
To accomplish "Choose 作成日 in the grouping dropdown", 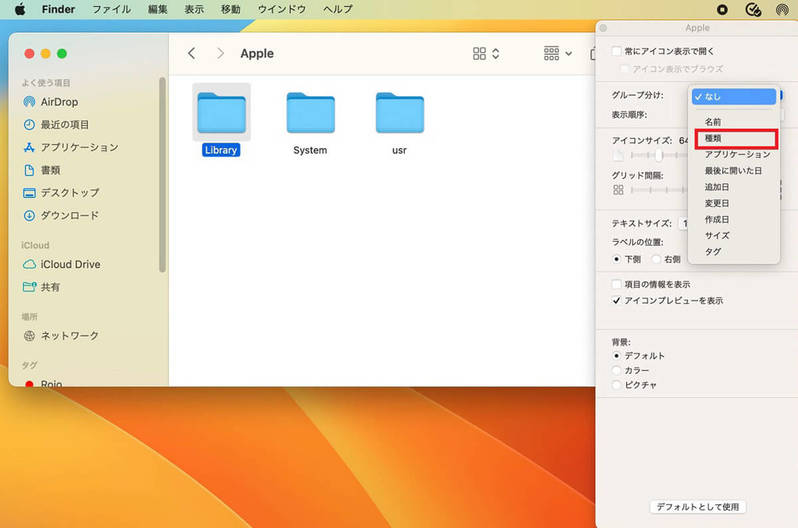I will (x=734, y=219).
